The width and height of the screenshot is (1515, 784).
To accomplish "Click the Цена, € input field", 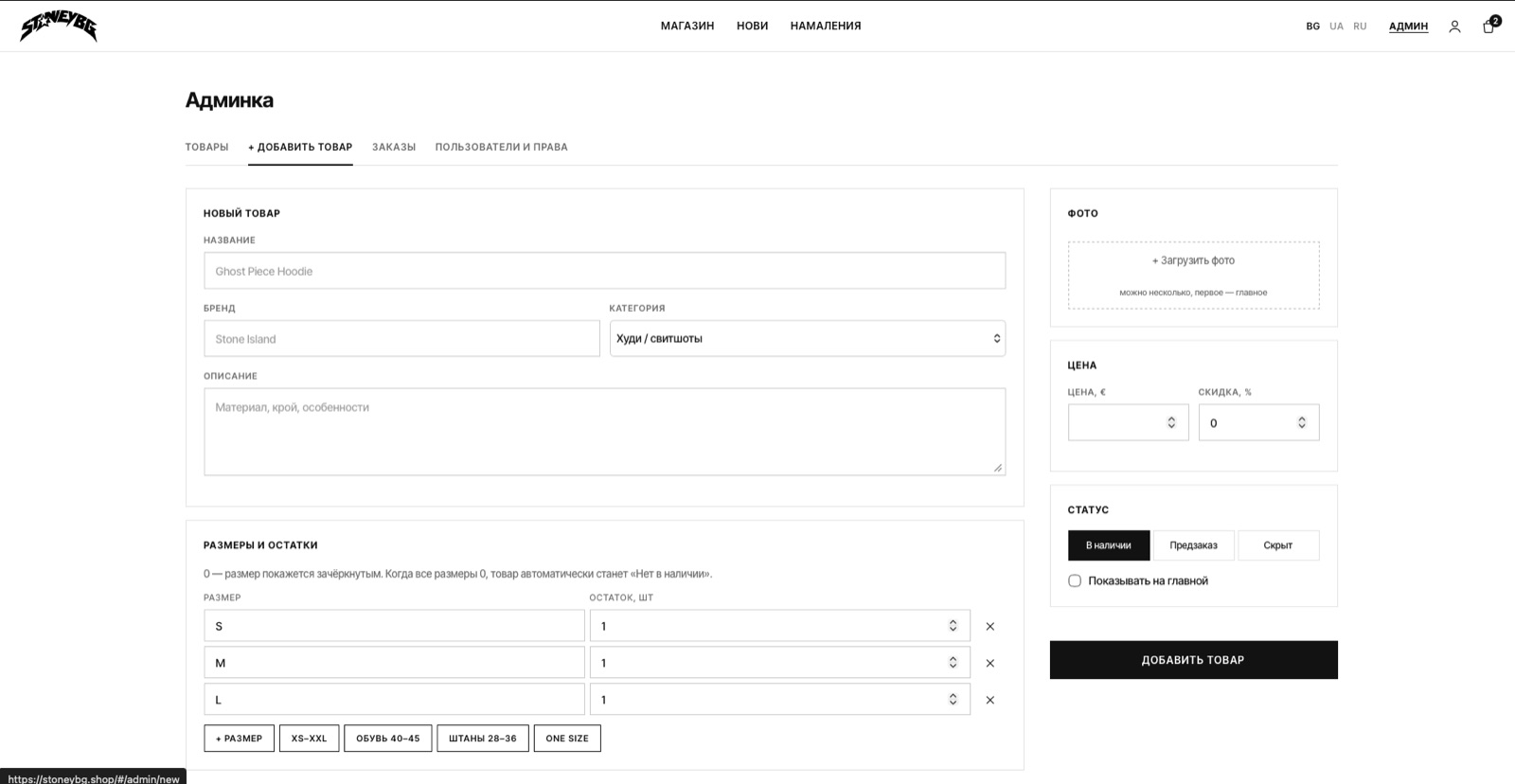I will tap(1128, 422).
